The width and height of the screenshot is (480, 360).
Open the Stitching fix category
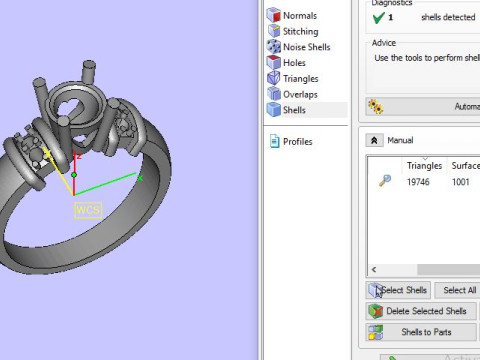(x=293, y=31)
